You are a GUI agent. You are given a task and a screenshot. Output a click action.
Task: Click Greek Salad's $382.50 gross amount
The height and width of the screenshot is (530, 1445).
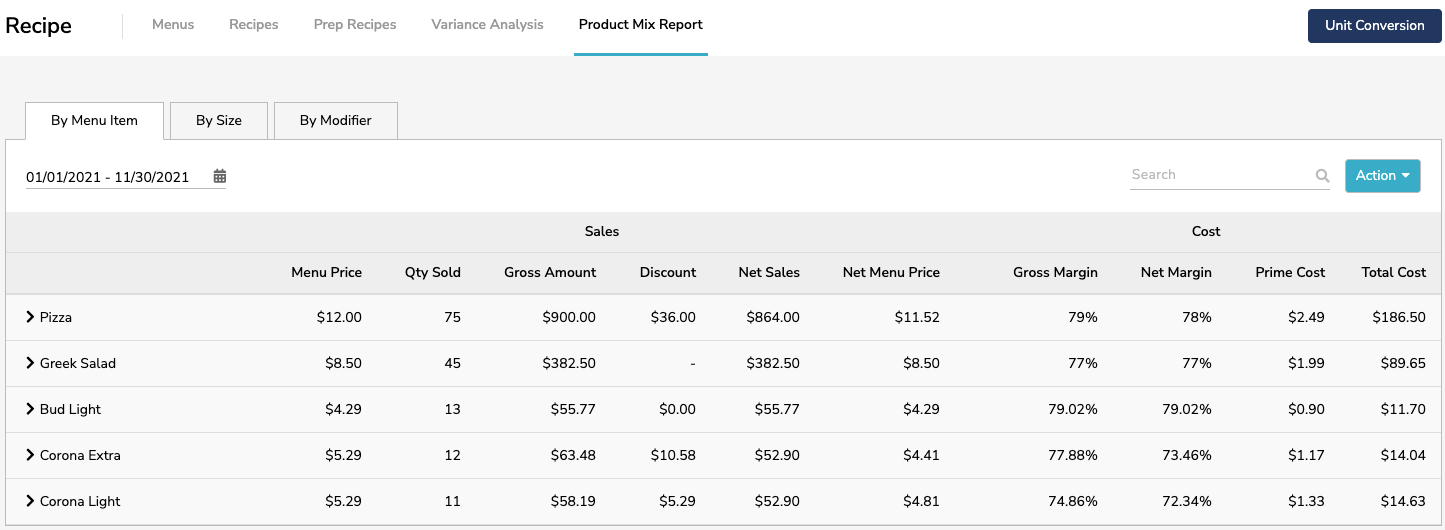569,363
